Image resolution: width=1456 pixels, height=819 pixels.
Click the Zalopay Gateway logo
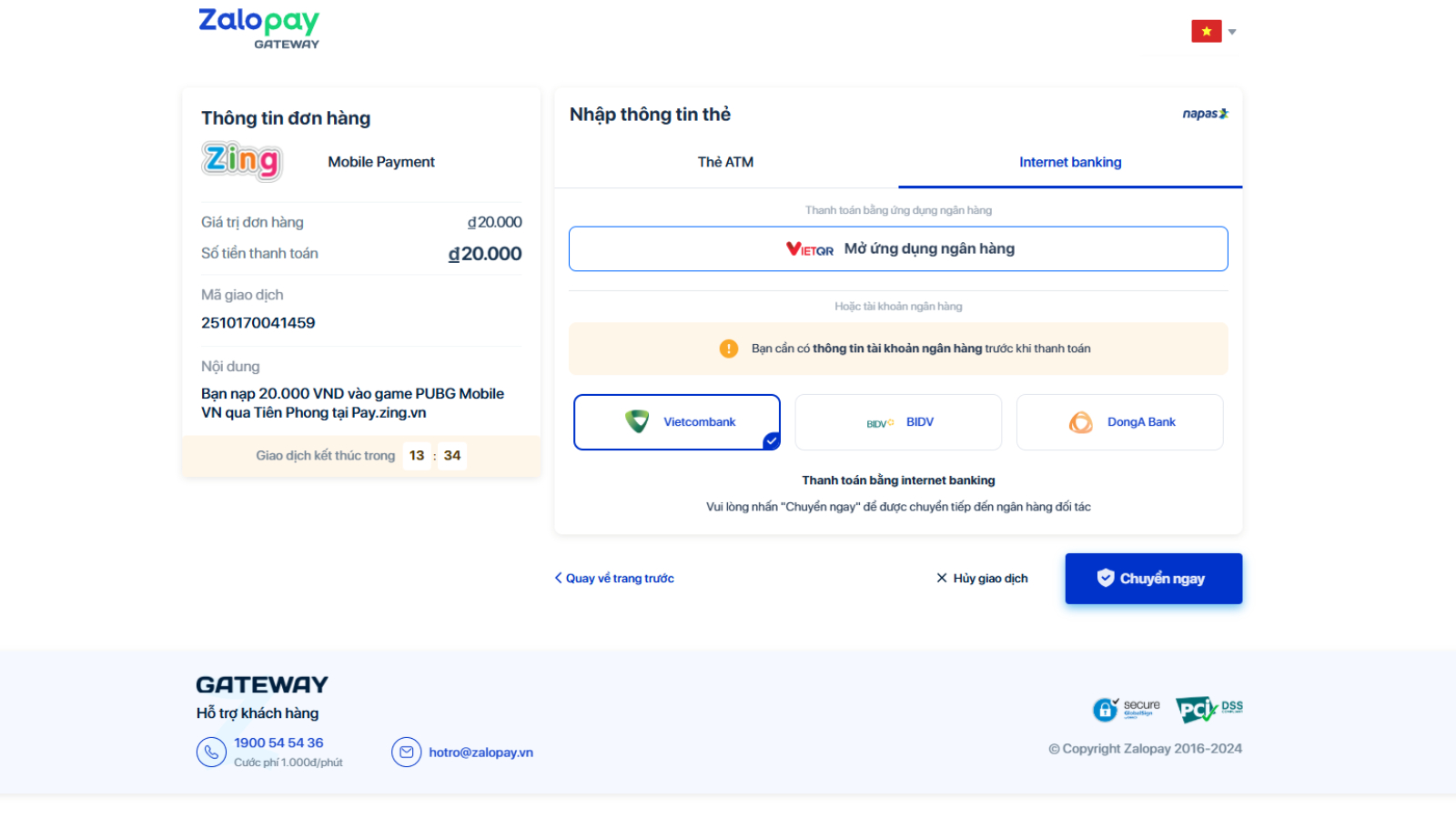(259, 28)
